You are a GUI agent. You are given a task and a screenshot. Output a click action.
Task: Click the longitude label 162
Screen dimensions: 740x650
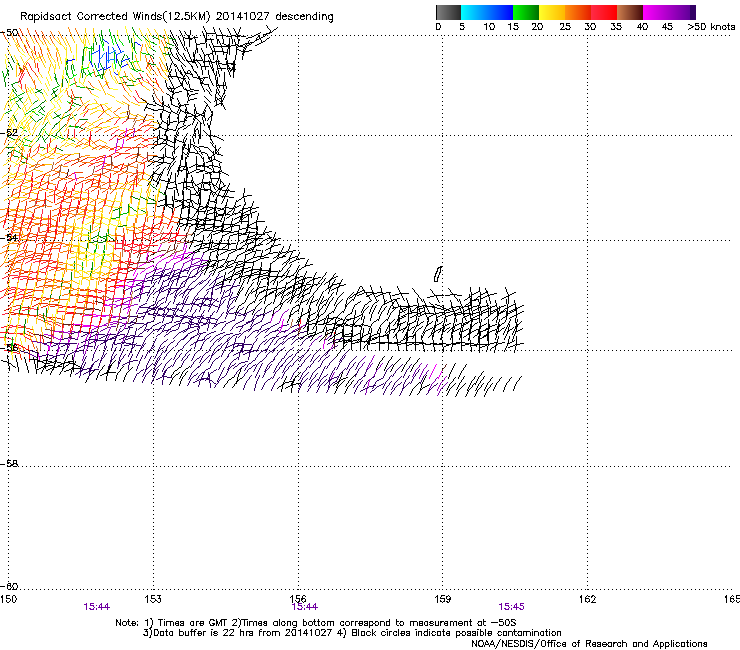tap(588, 599)
